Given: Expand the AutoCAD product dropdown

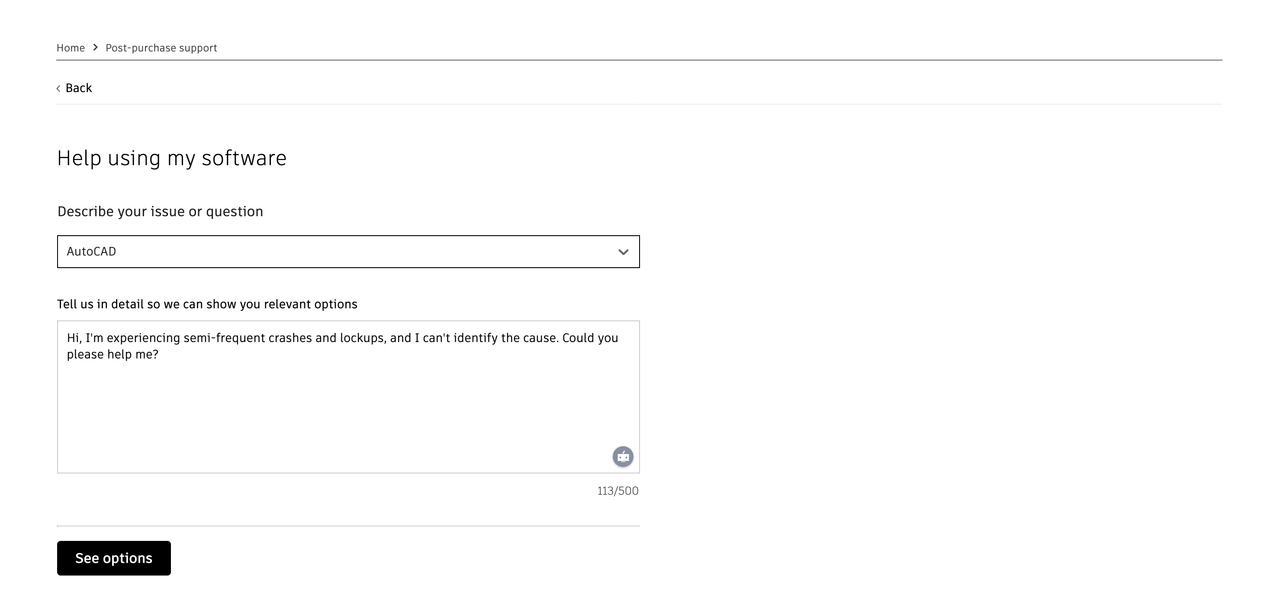Looking at the screenshot, I should point(348,252).
